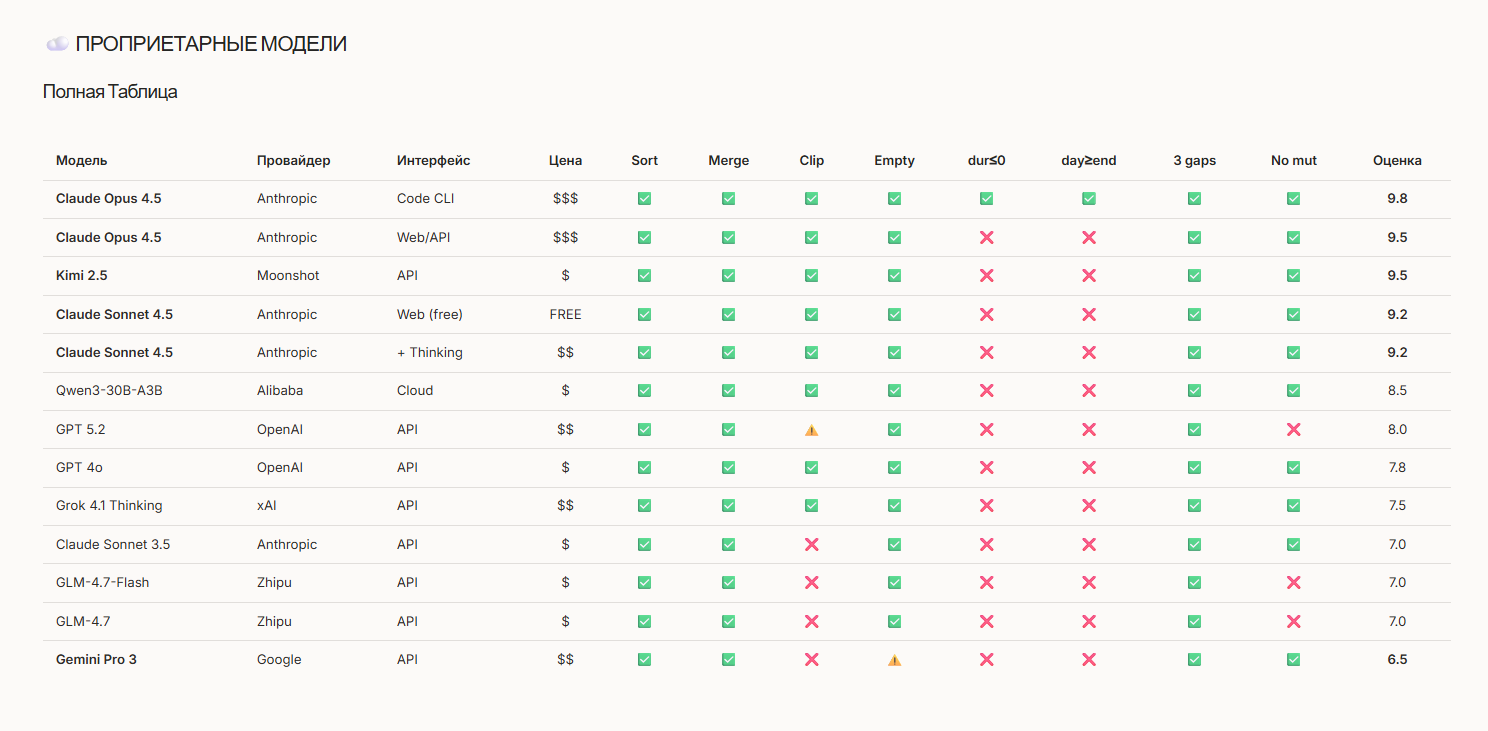Click the Empty warning icon for Gemini Pro 3

894,660
